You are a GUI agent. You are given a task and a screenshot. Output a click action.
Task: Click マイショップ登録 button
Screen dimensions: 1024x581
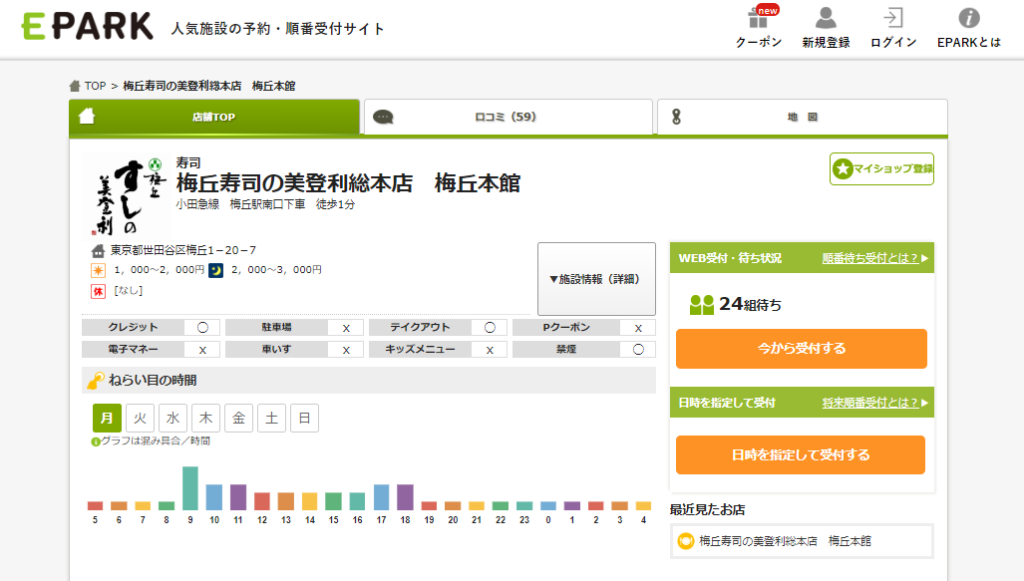coord(882,169)
